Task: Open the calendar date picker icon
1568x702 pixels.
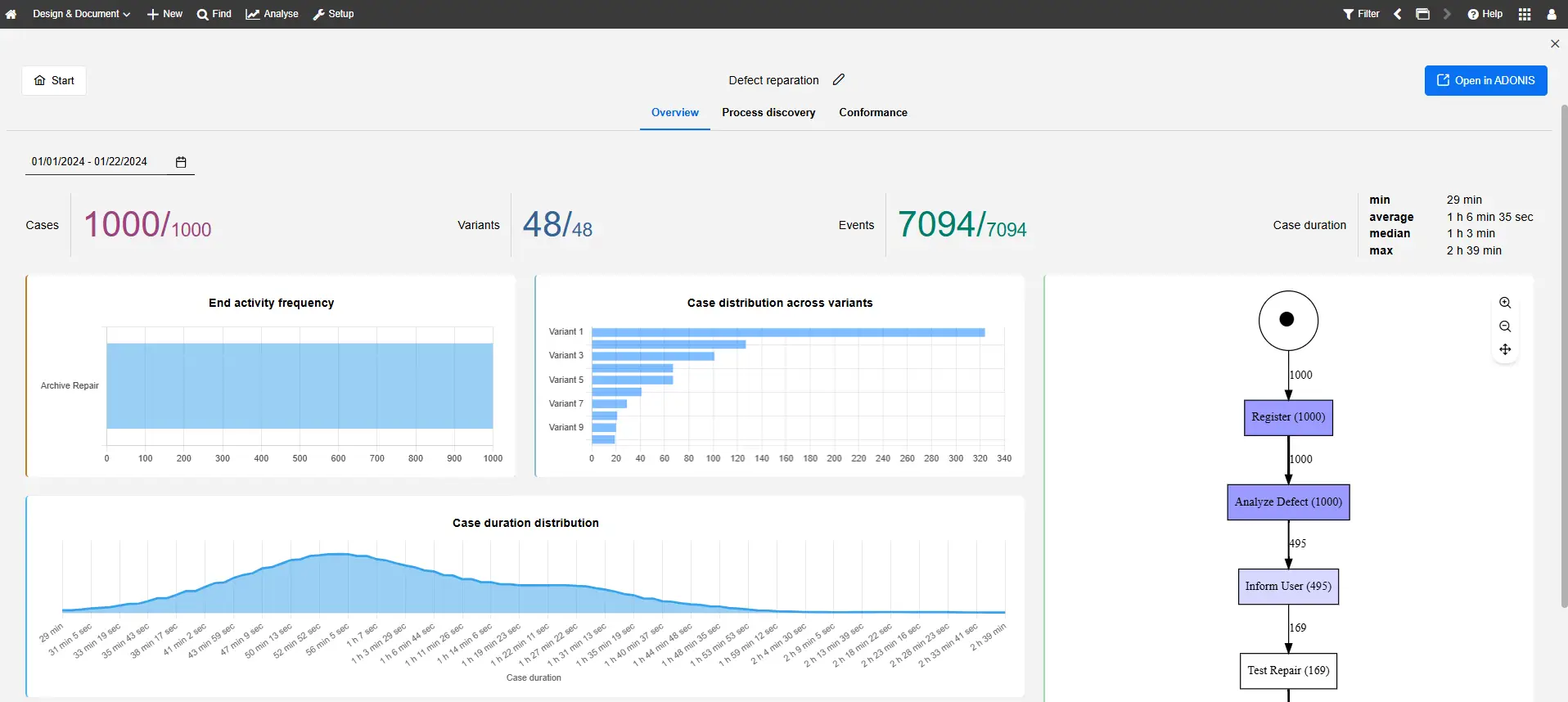Action: (181, 162)
